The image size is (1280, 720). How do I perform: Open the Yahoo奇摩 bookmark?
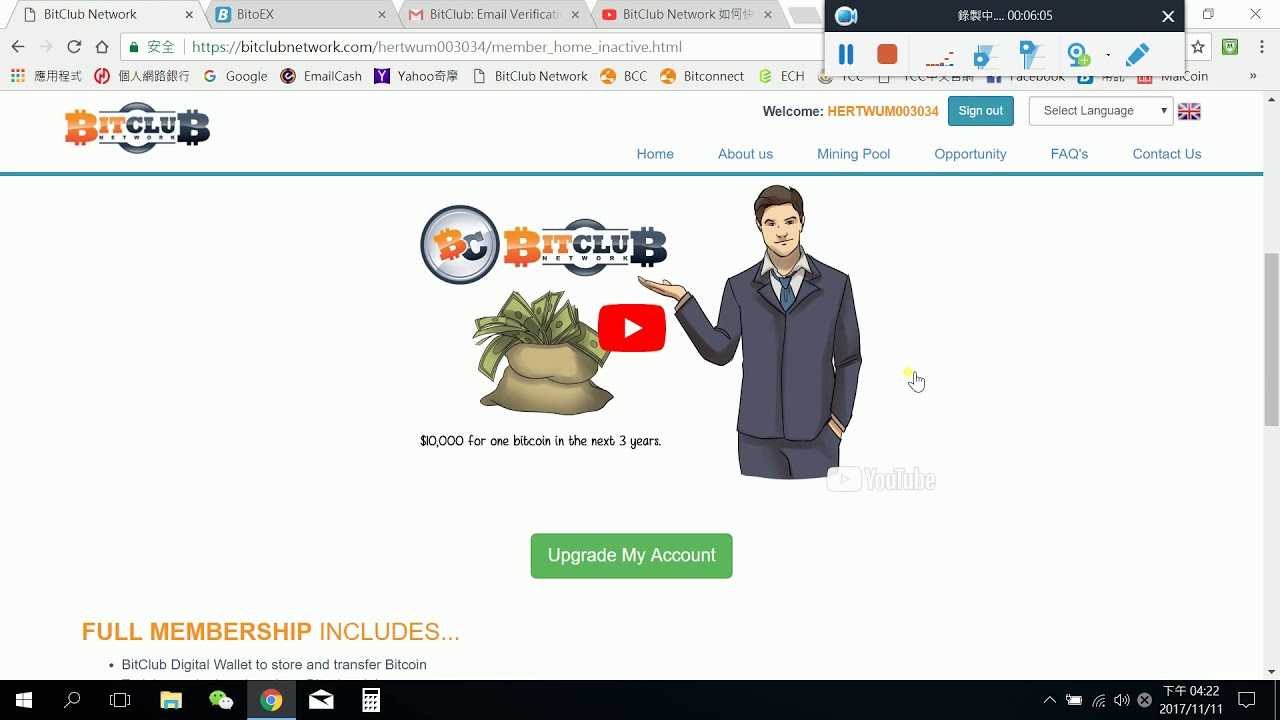[x=416, y=76]
